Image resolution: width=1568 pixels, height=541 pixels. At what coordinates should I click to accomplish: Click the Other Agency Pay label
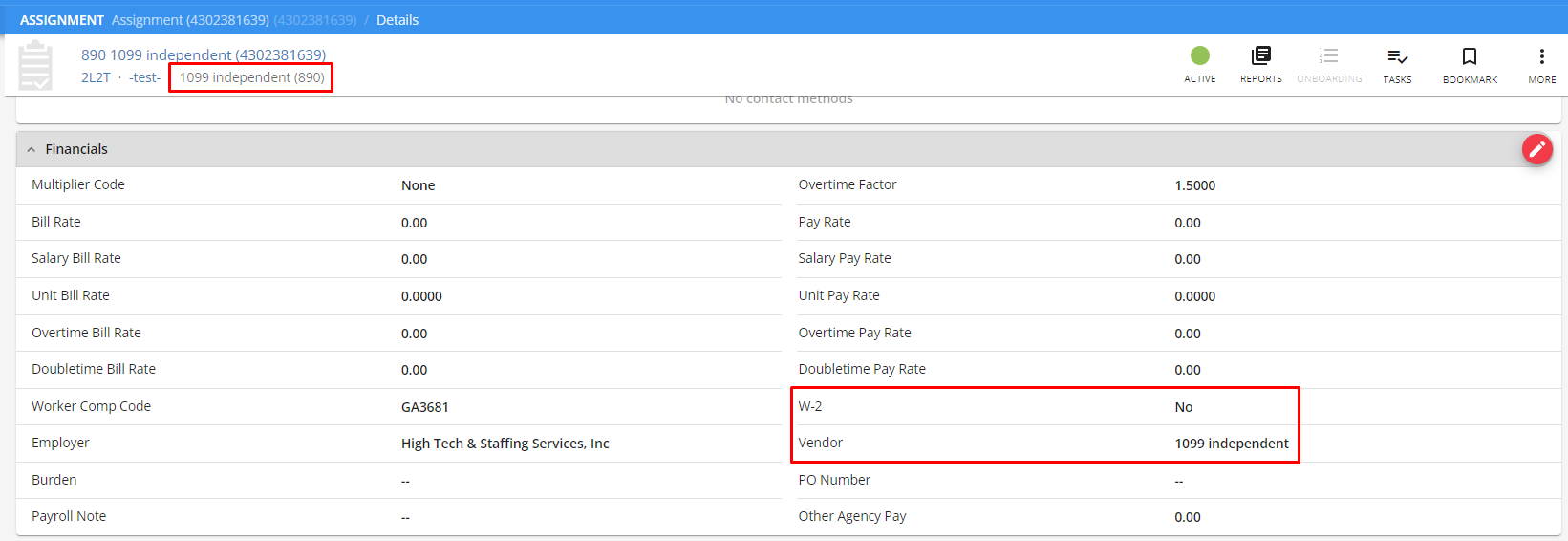pos(852,516)
